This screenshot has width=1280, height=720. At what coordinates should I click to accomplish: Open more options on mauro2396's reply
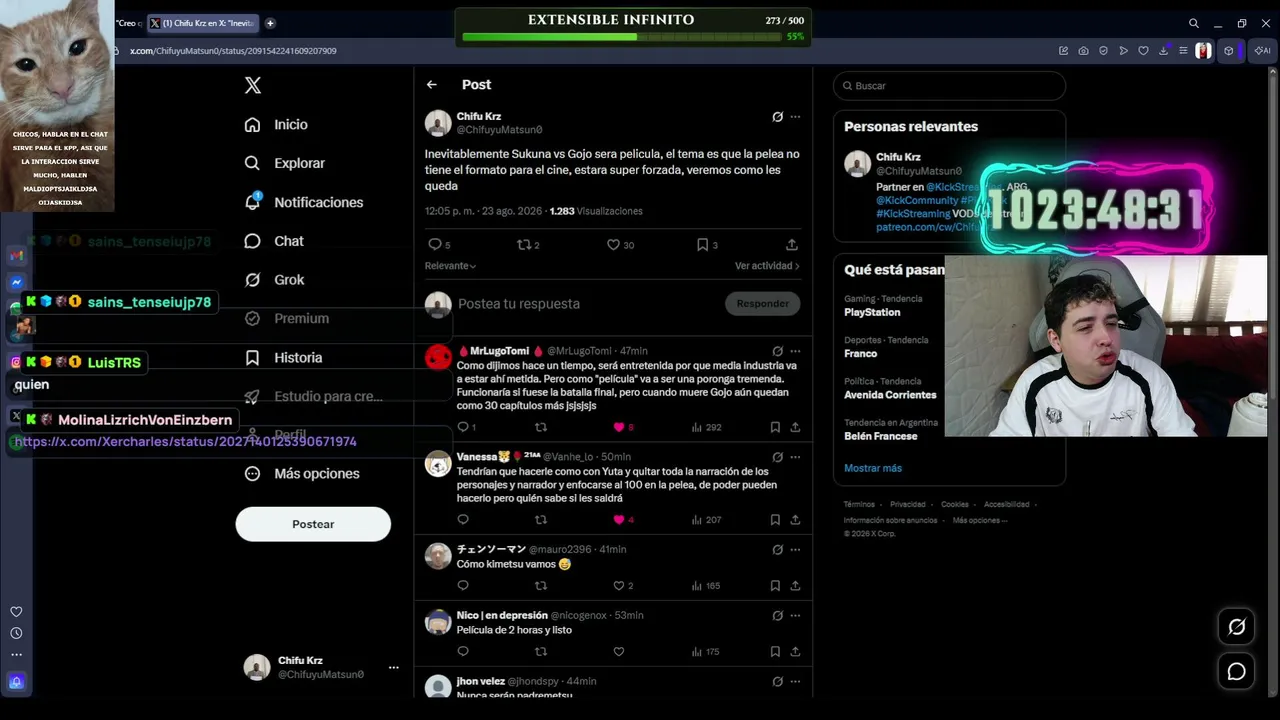point(795,549)
